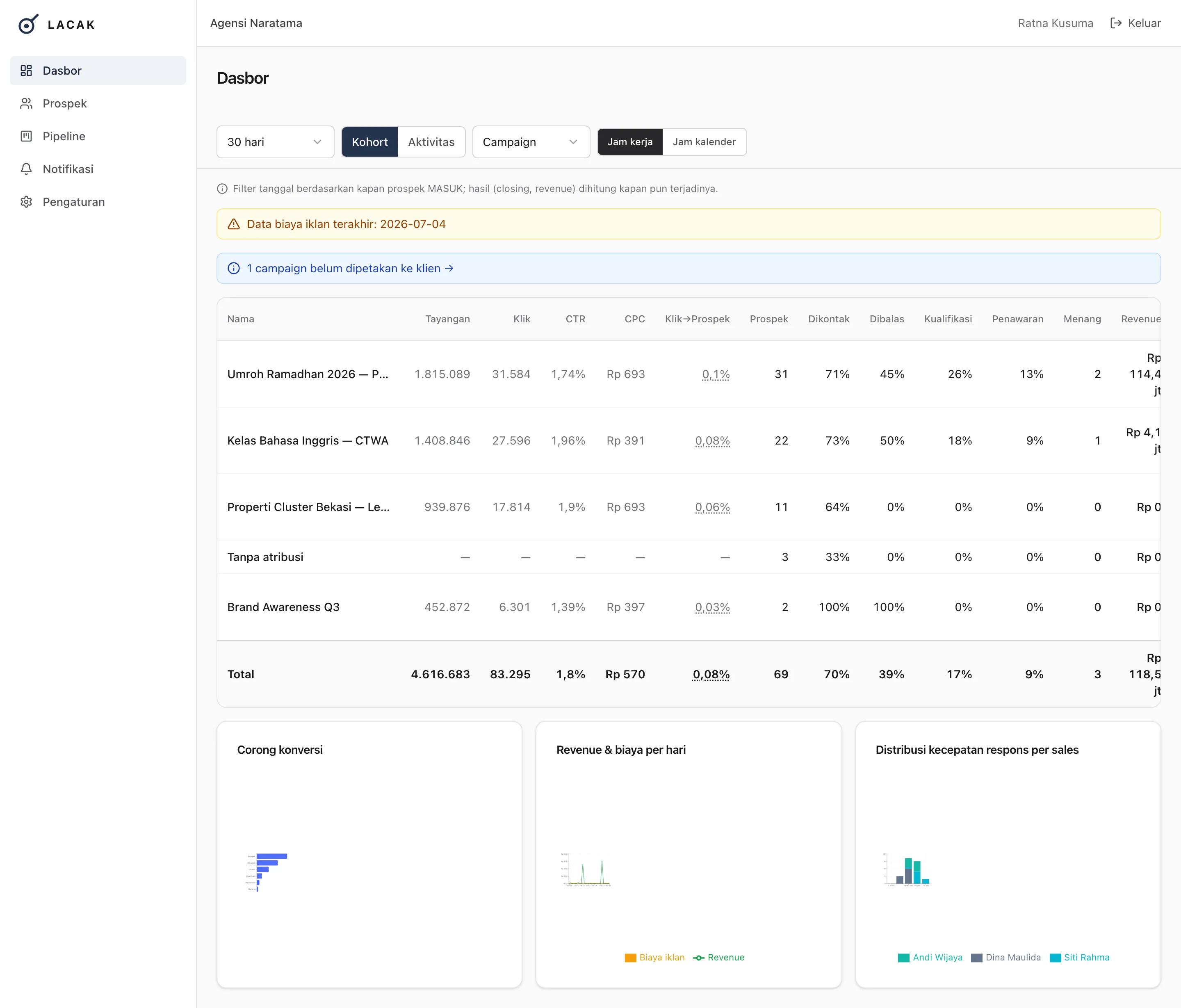Click the Total row label
This screenshot has height=1008, width=1181.
pos(241,675)
